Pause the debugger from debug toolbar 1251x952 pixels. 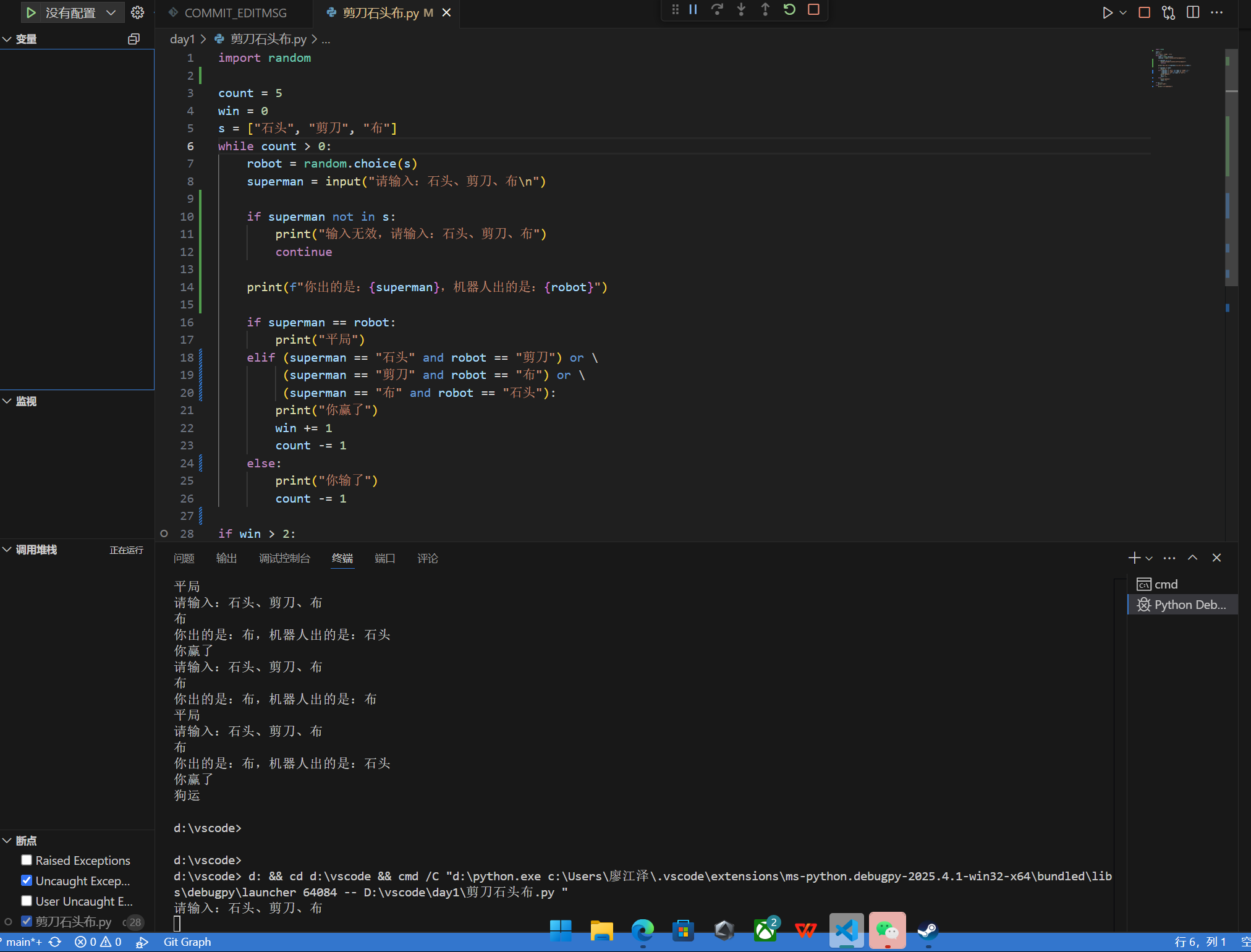coord(693,10)
